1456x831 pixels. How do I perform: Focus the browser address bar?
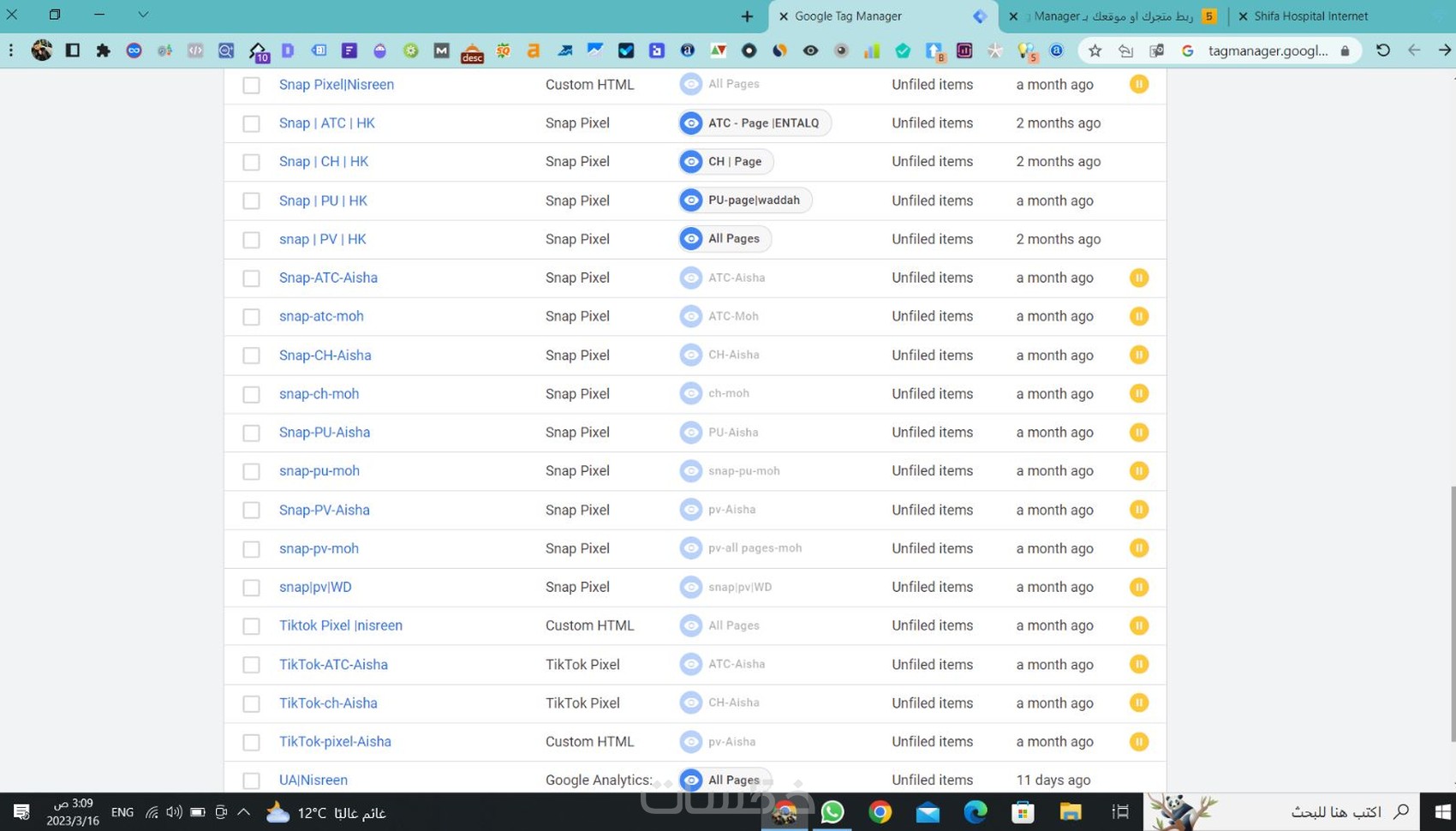click(x=1268, y=51)
